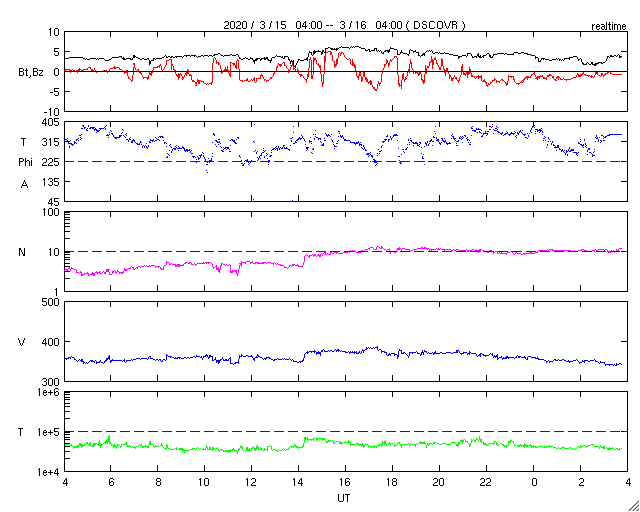Viewport: 640px width, 512px height.
Task: Click the plot title containing "DSCOVR"
Action: tap(344, 25)
